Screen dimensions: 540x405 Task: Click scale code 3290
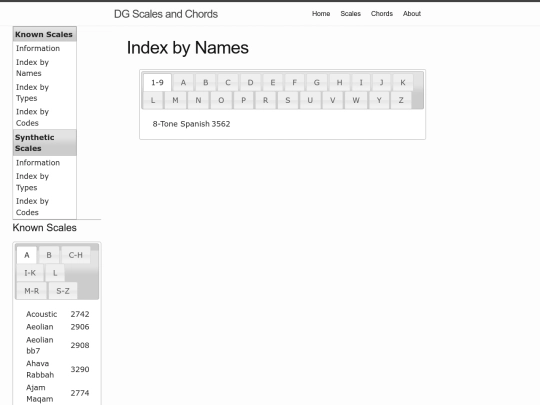[80, 369]
